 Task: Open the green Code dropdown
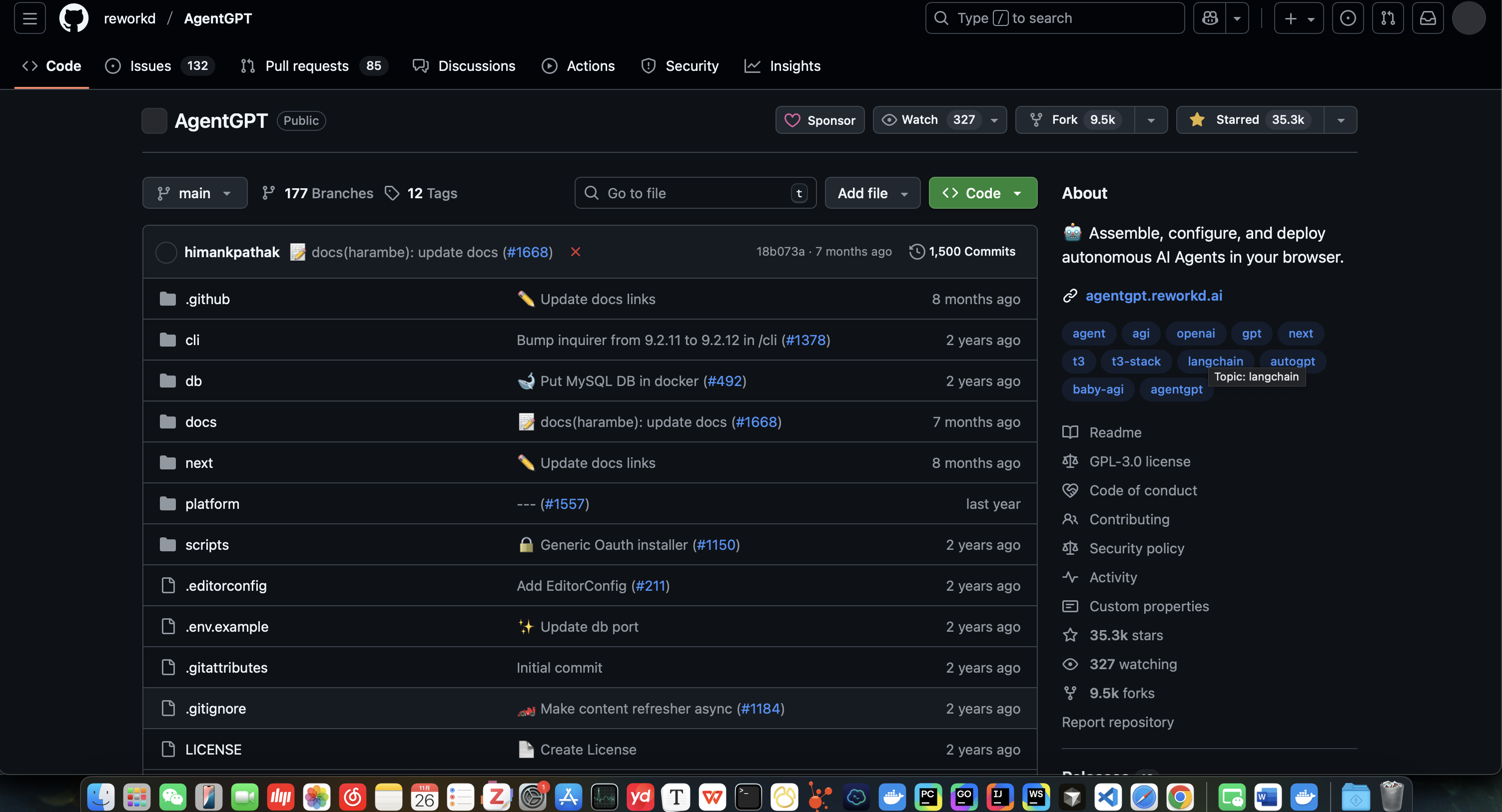(982, 193)
